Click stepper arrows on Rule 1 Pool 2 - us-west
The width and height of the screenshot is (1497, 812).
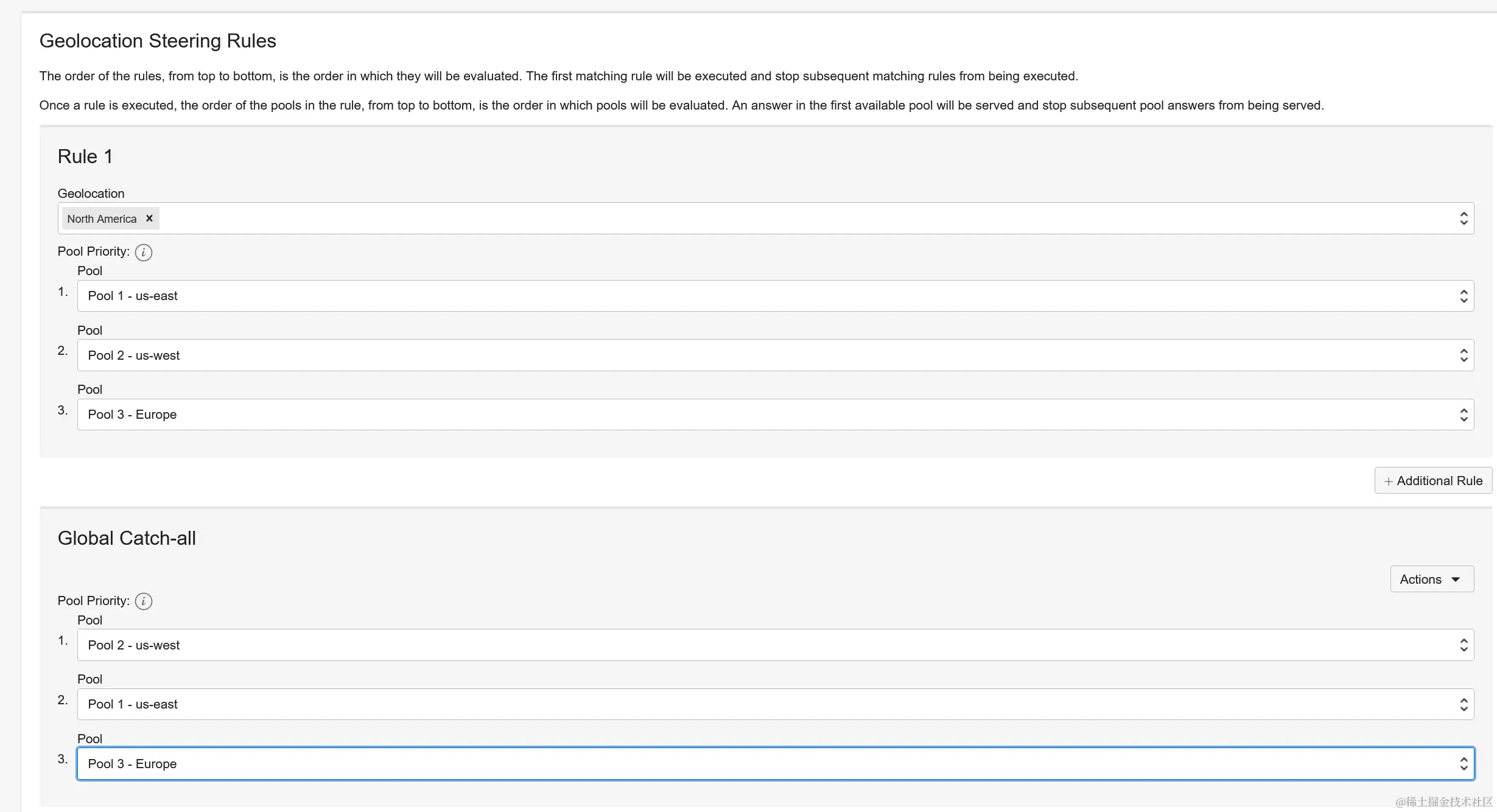(x=1464, y=355)
